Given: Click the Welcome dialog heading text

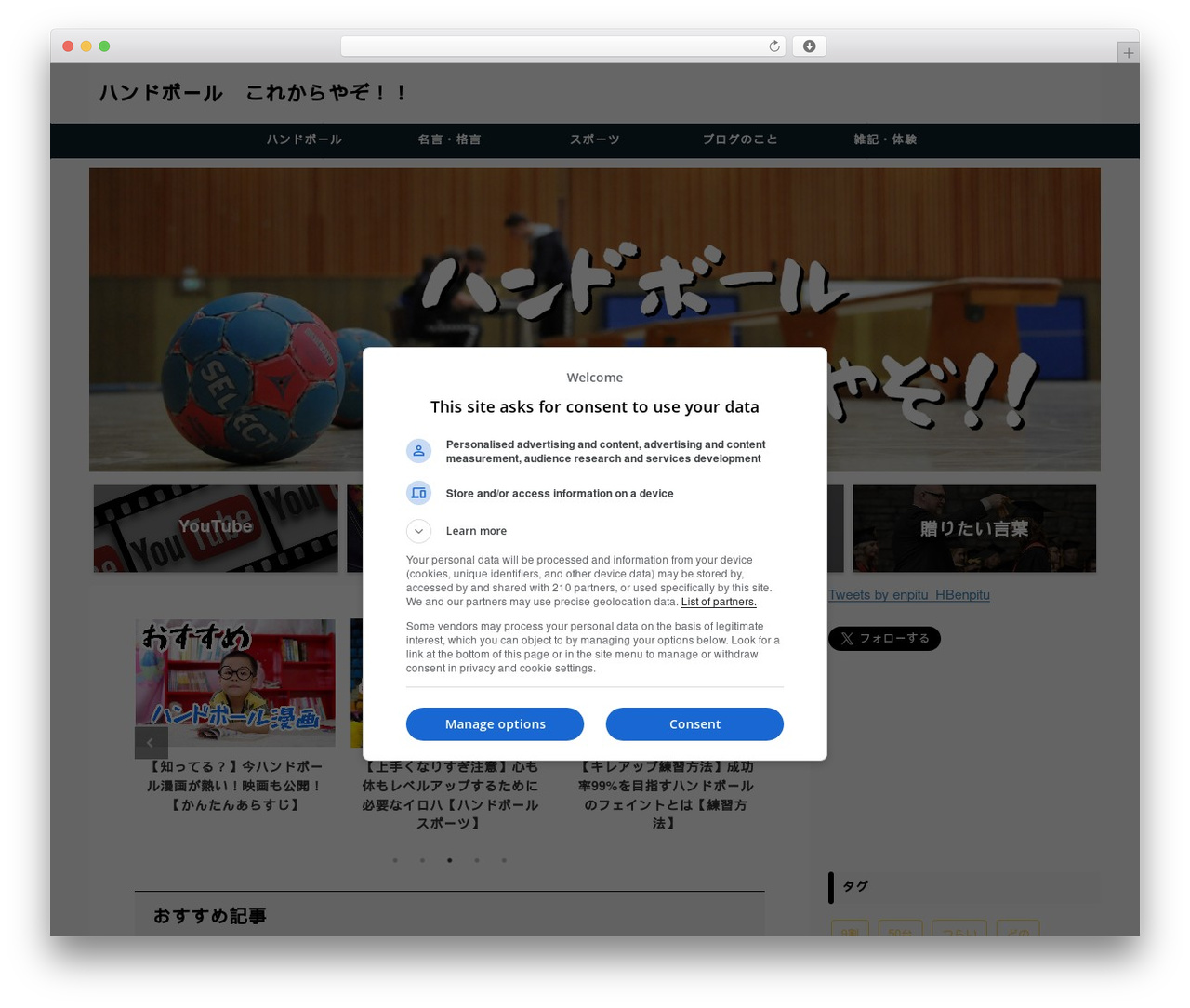Looking at the screenshot, I should point(595,378).
